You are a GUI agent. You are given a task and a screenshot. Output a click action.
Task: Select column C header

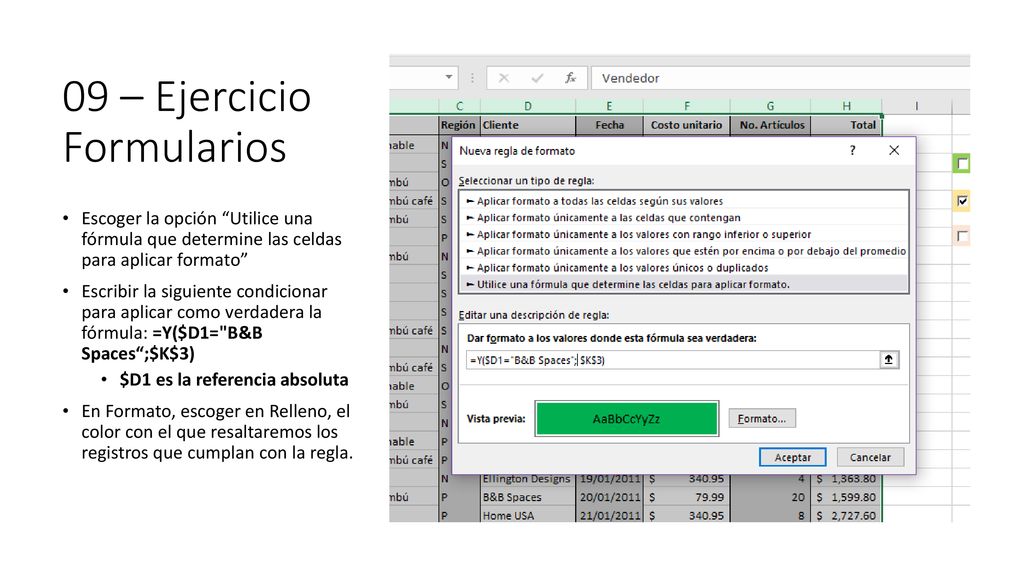[459, 106]
